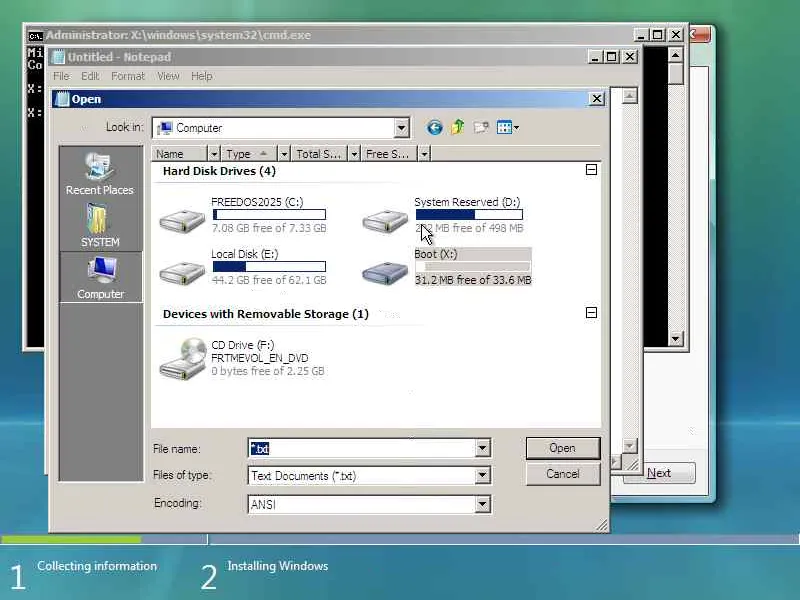
Task: Sort by the Type column header
Action: click(249, 154)
